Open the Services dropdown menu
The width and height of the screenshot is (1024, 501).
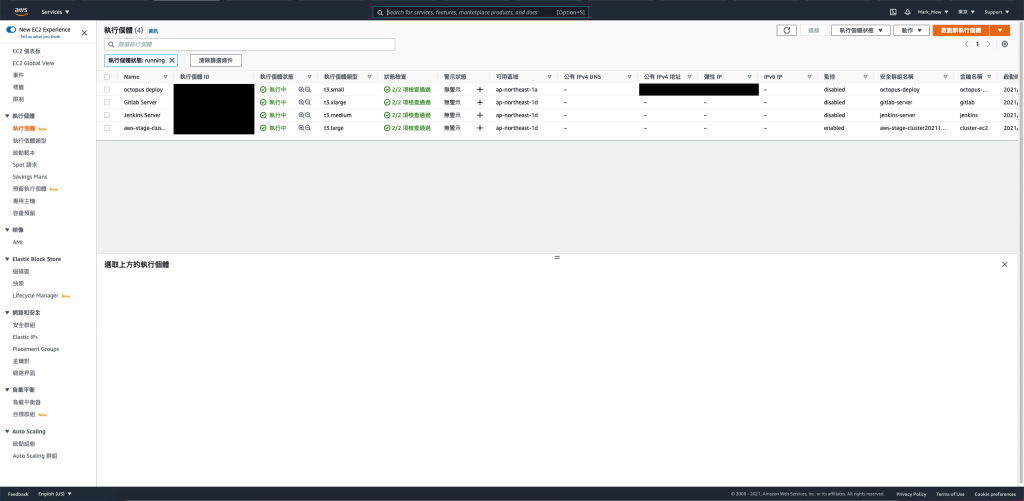(x=56, y=12)
